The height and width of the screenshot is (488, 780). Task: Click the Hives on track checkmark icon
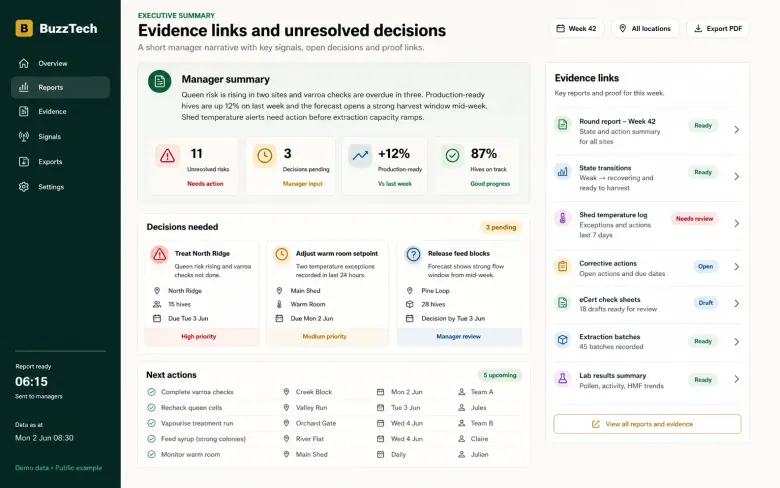[452, 156]
